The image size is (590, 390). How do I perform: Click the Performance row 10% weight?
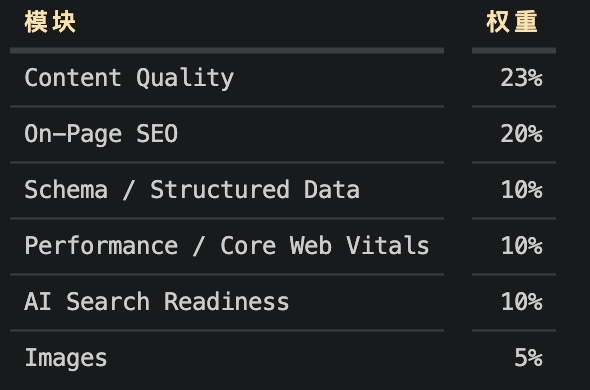[522, 246]
